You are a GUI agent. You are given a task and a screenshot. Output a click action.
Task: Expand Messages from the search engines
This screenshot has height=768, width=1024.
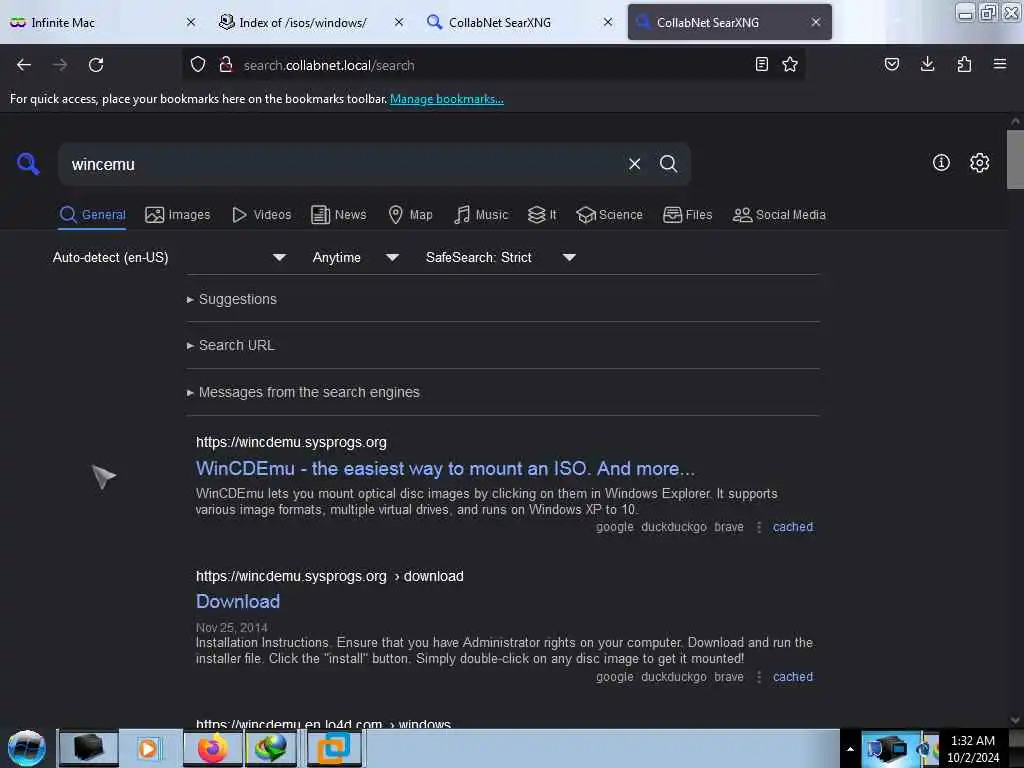pos(303,392)
